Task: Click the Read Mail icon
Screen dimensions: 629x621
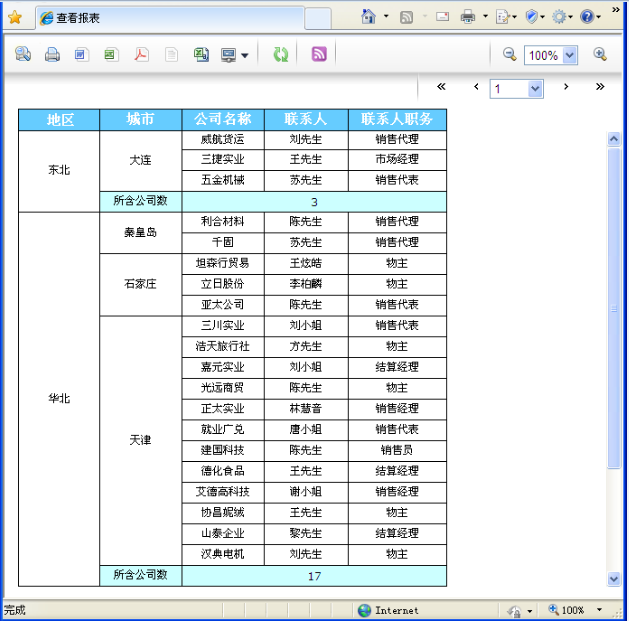Action: [442, 16]
